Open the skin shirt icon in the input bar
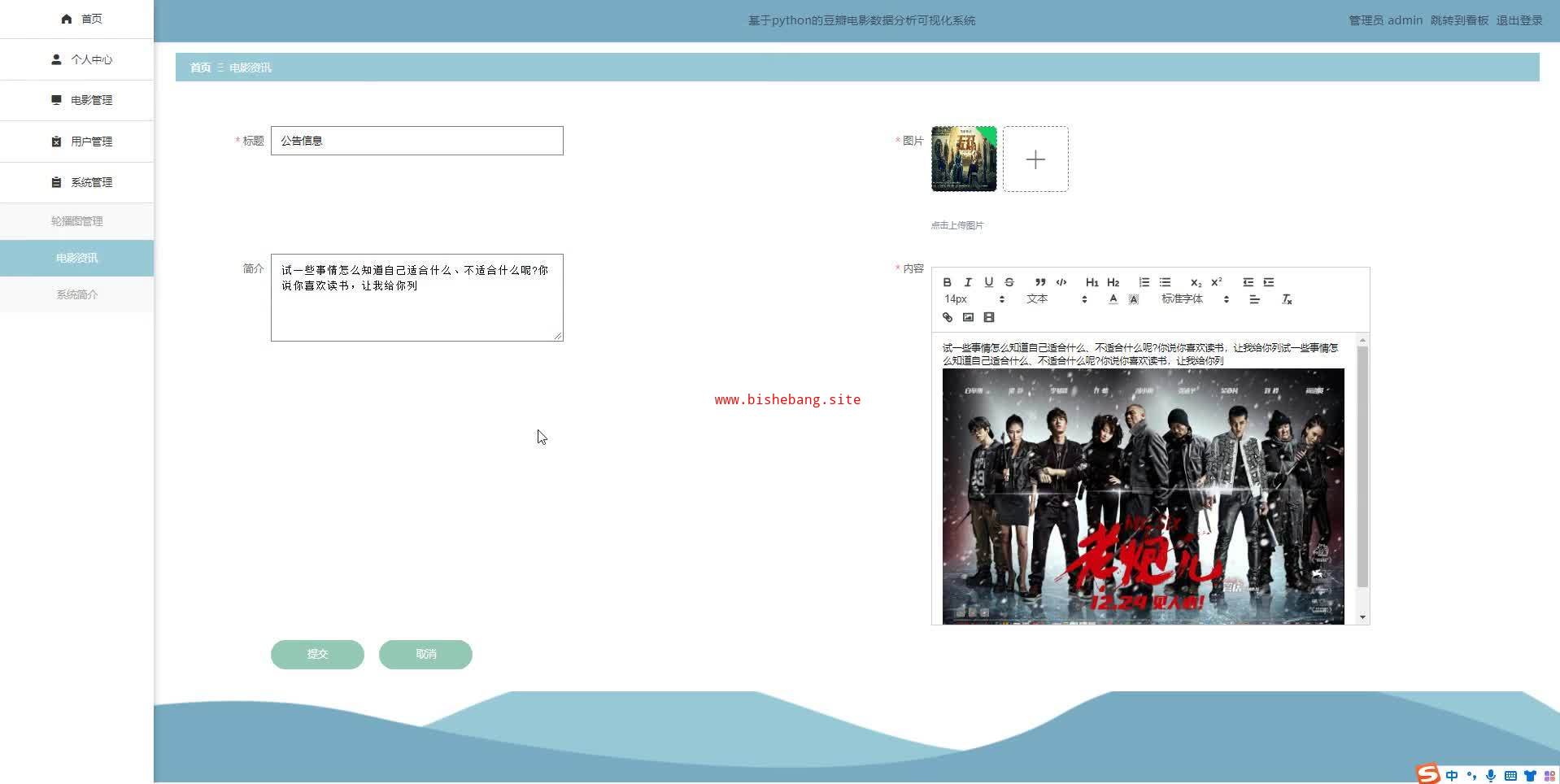Screen dimensions: 1560x784 tap(1530, 776)
